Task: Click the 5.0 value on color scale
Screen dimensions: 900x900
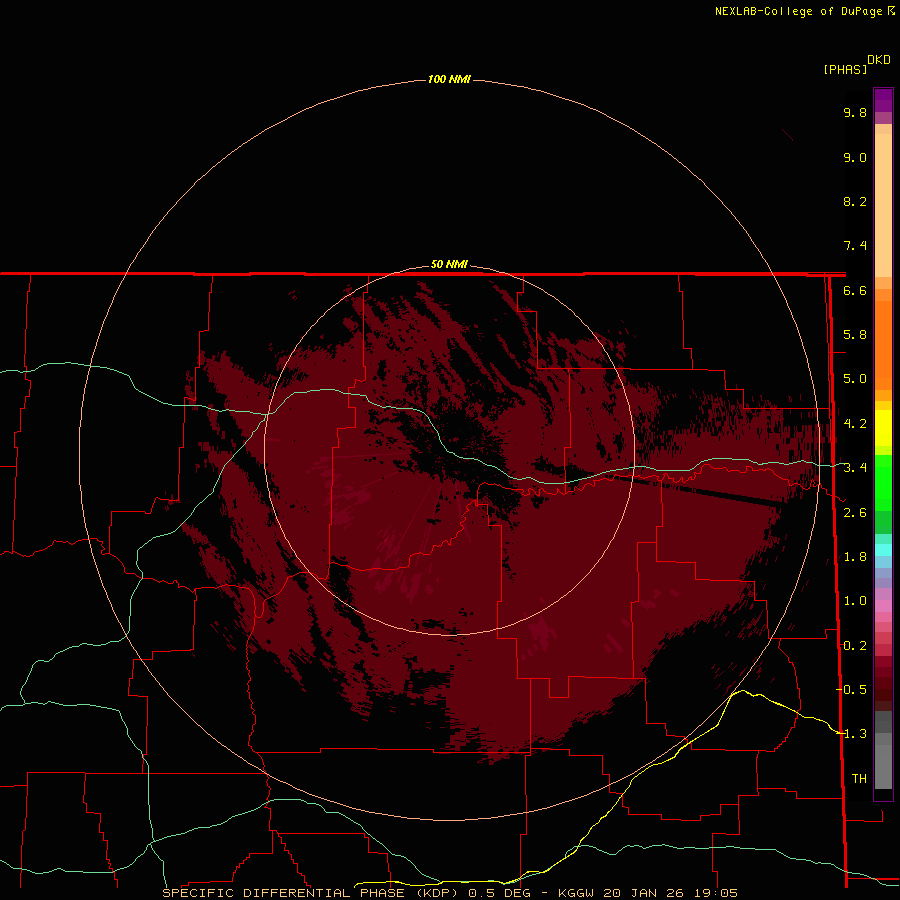Action: coord(855,379)
